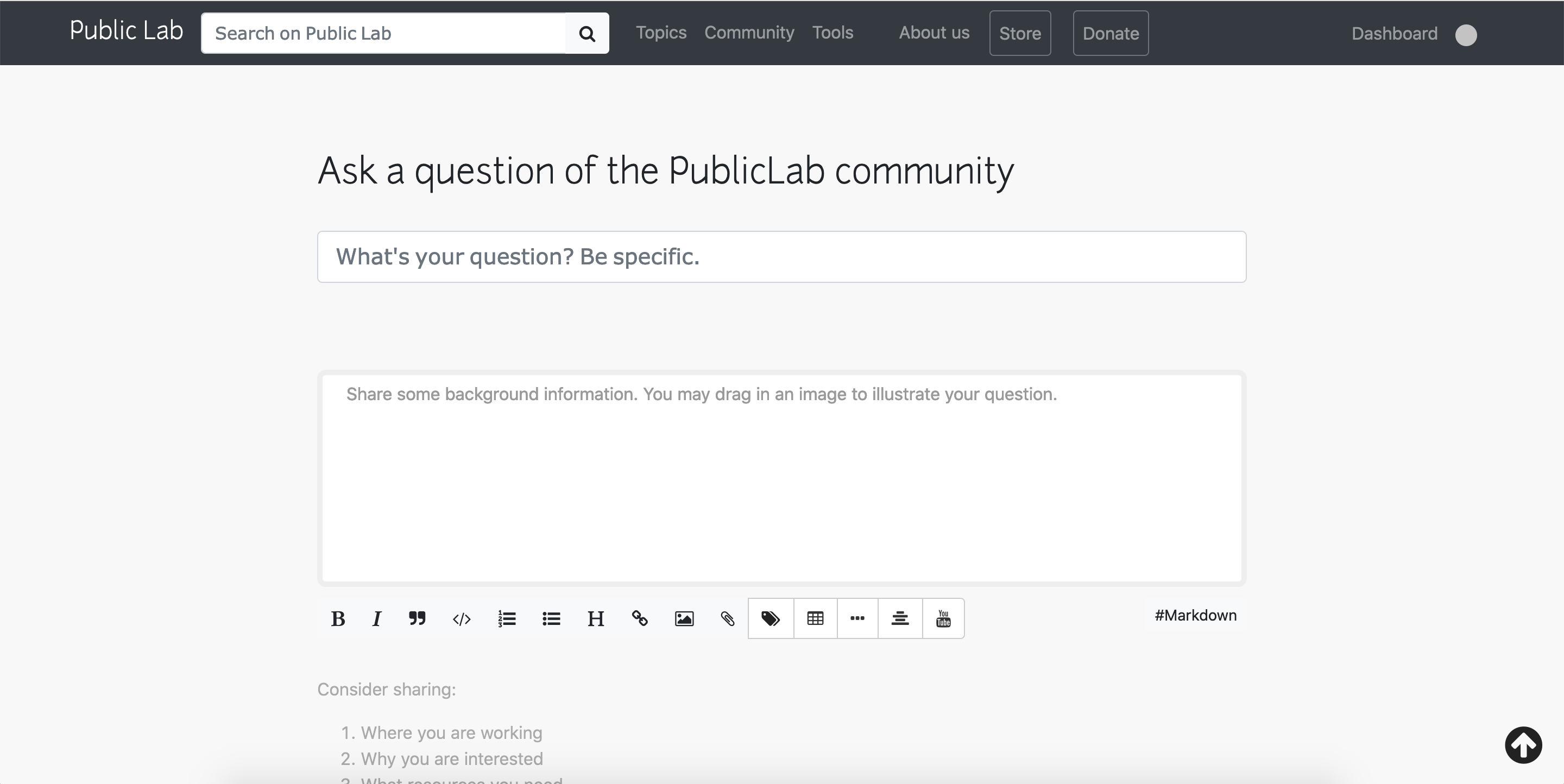This screenshot has width=1564, height=784.
Task: Insert an image using picture icon
Action: tap(684, 618)
